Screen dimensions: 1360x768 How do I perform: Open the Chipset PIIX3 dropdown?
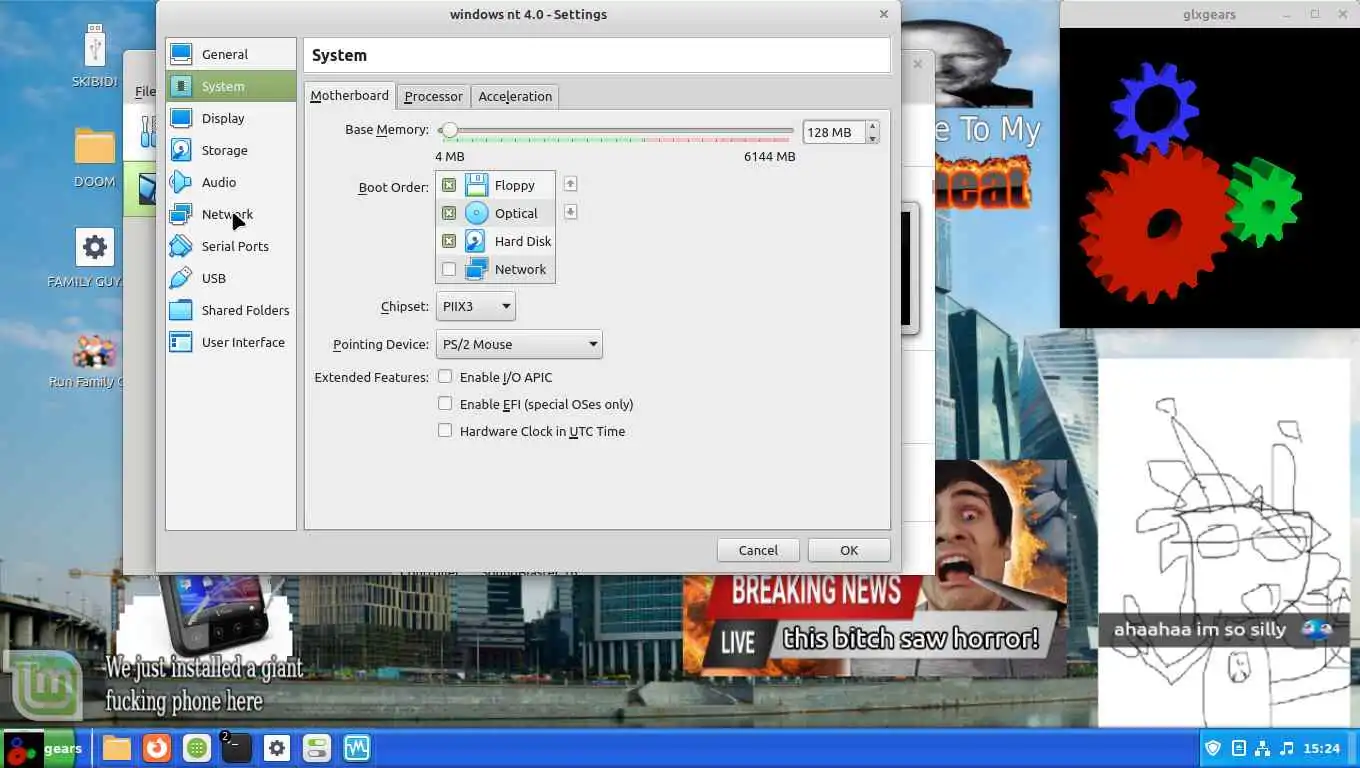coord(476,306)
